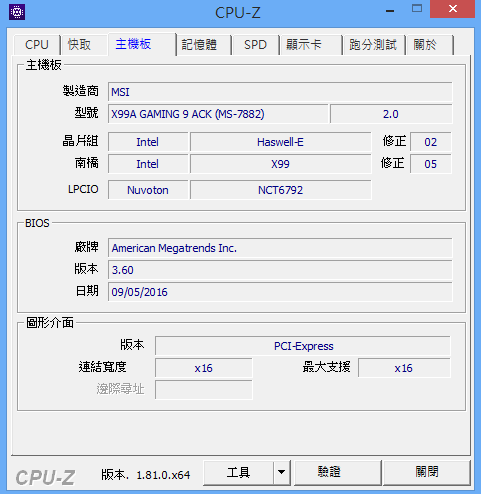Click the LPCIO model NCT6792
Image resolution: width=481 pixels, height=494 pixels.
tap(280, 190)
